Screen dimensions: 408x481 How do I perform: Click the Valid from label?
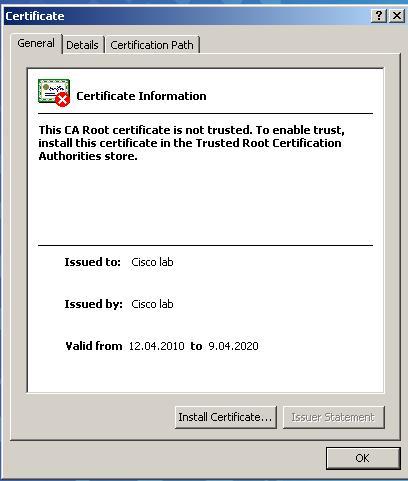point(94,346)
